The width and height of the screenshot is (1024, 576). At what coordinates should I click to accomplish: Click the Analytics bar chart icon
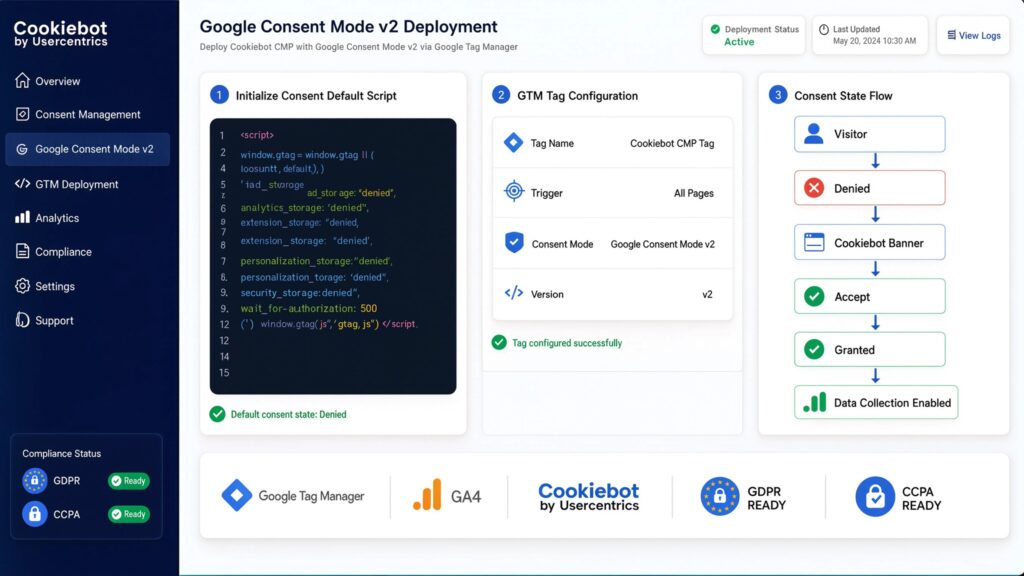[x=22, y=217]
